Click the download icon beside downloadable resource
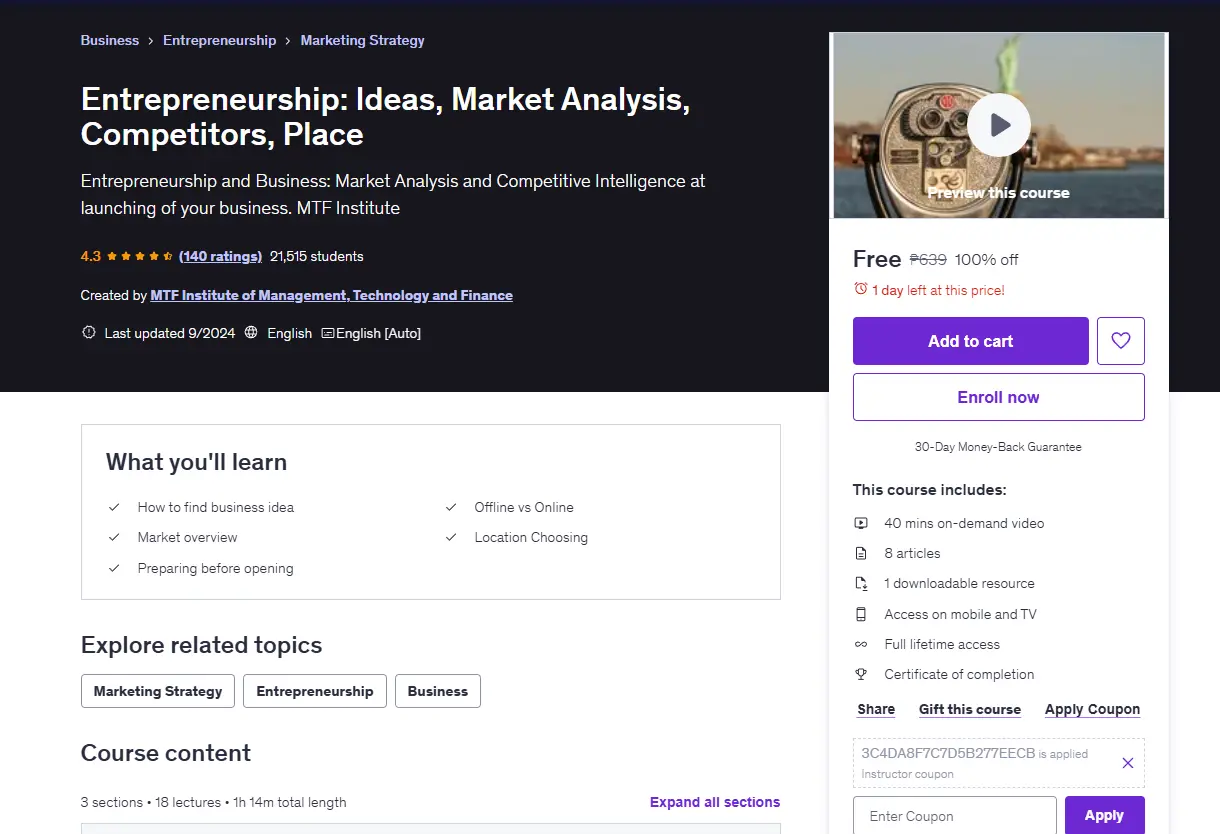 (861, 583)
